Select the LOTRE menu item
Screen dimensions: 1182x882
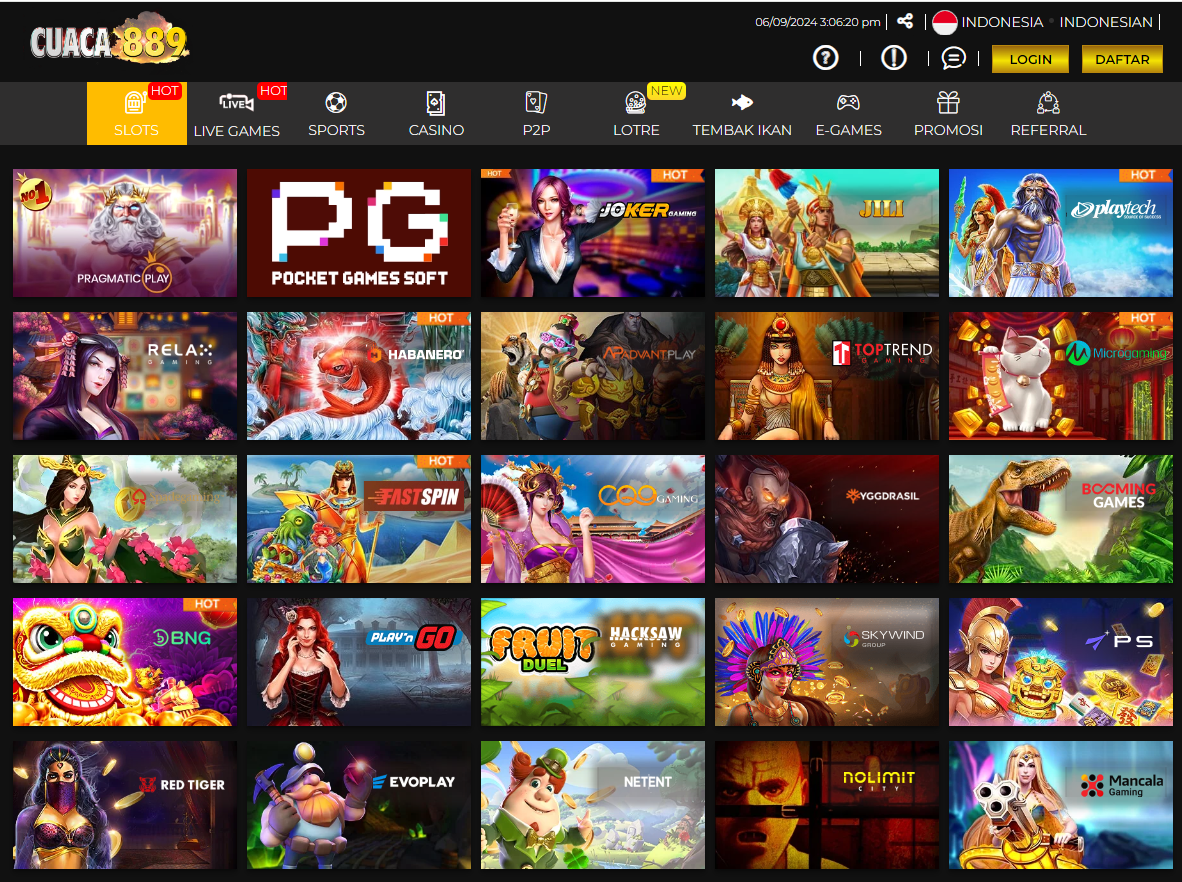point(636,129)
